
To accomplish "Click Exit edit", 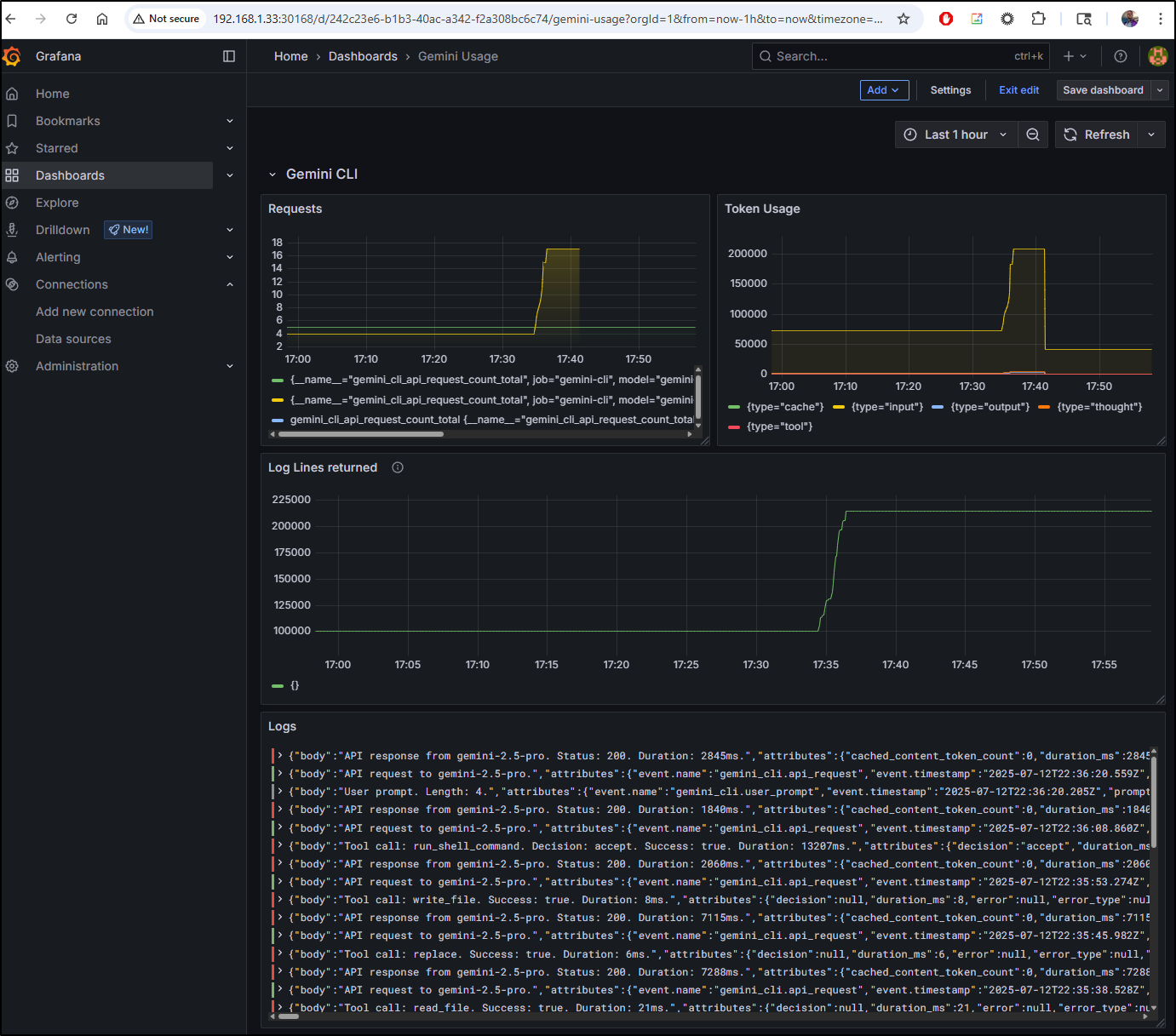I will tap(1018, 90).
